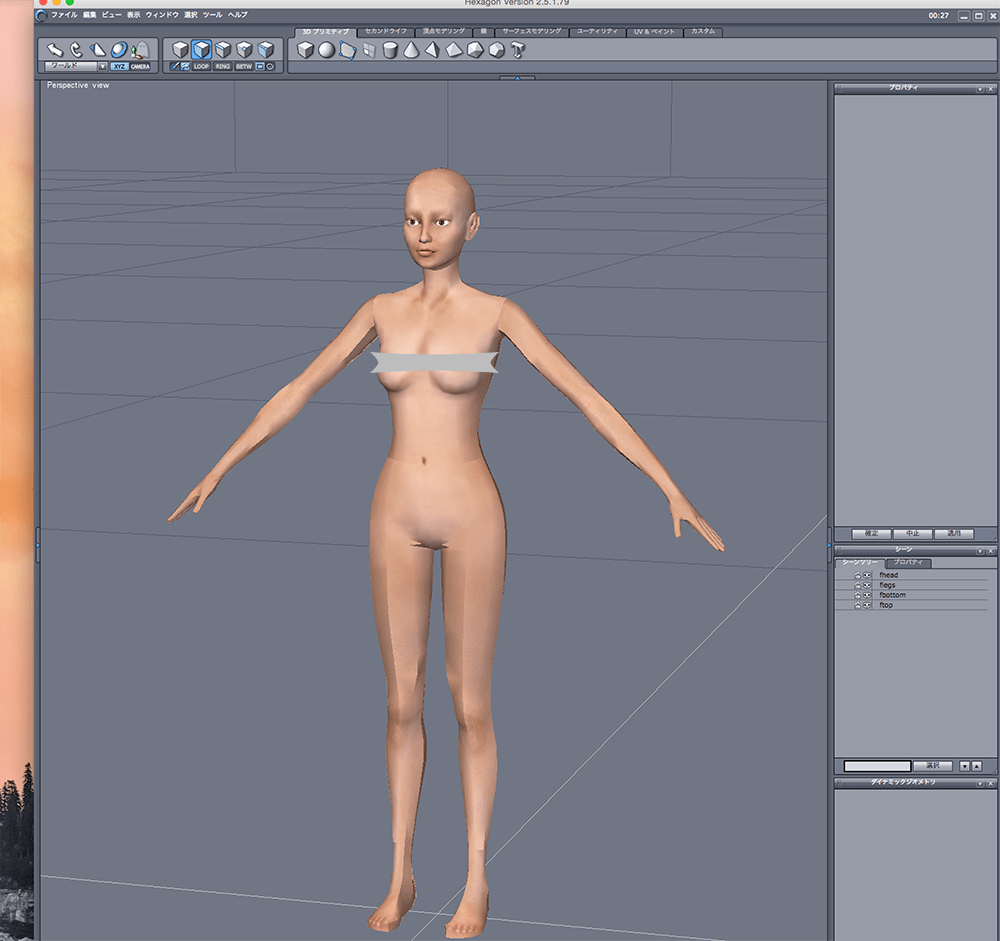Toggle the XYZ axis mode
The height and width of the screenshot is (941, 1000).
click(x=119, y=66)
